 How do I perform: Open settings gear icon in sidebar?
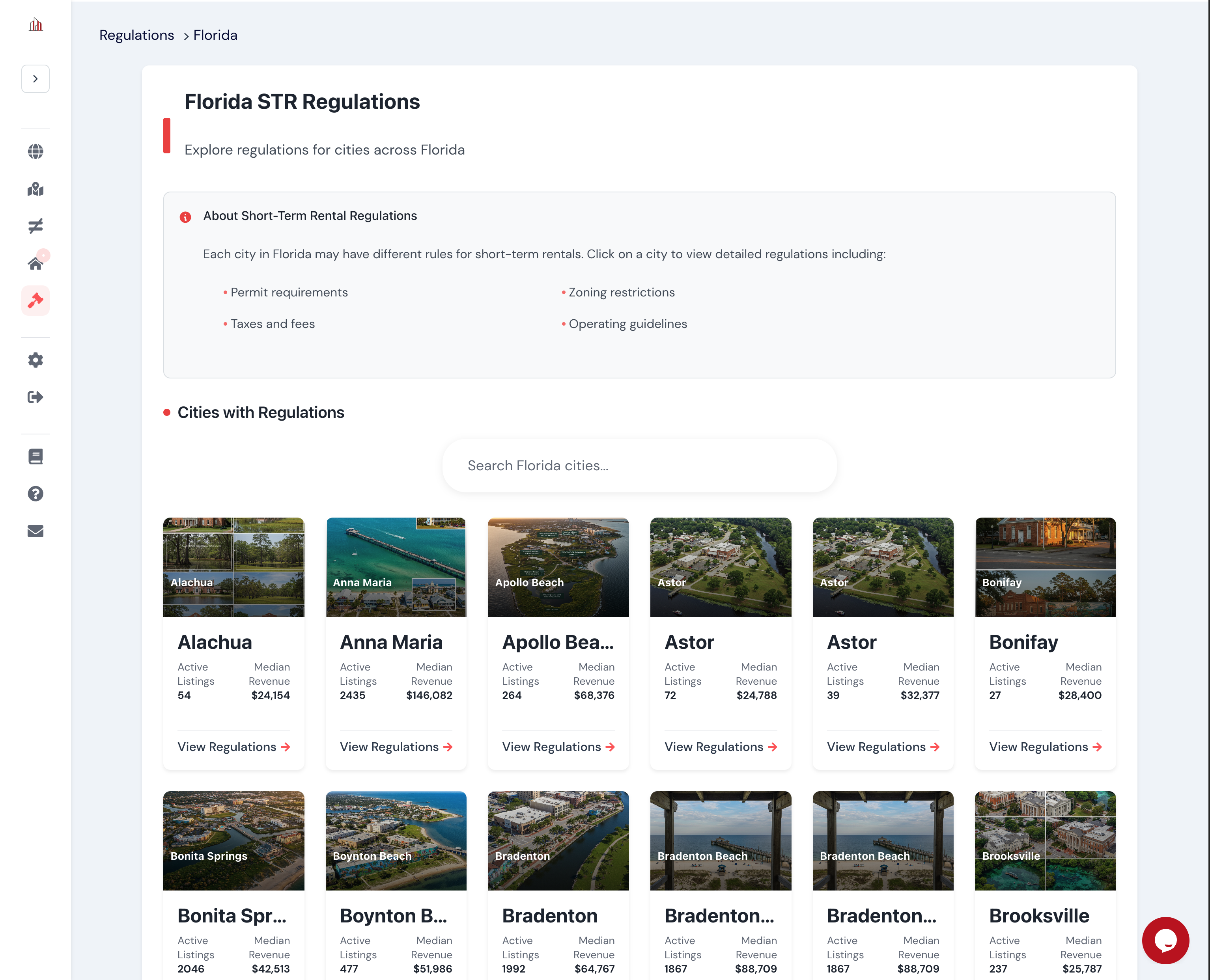coord(35,360)
